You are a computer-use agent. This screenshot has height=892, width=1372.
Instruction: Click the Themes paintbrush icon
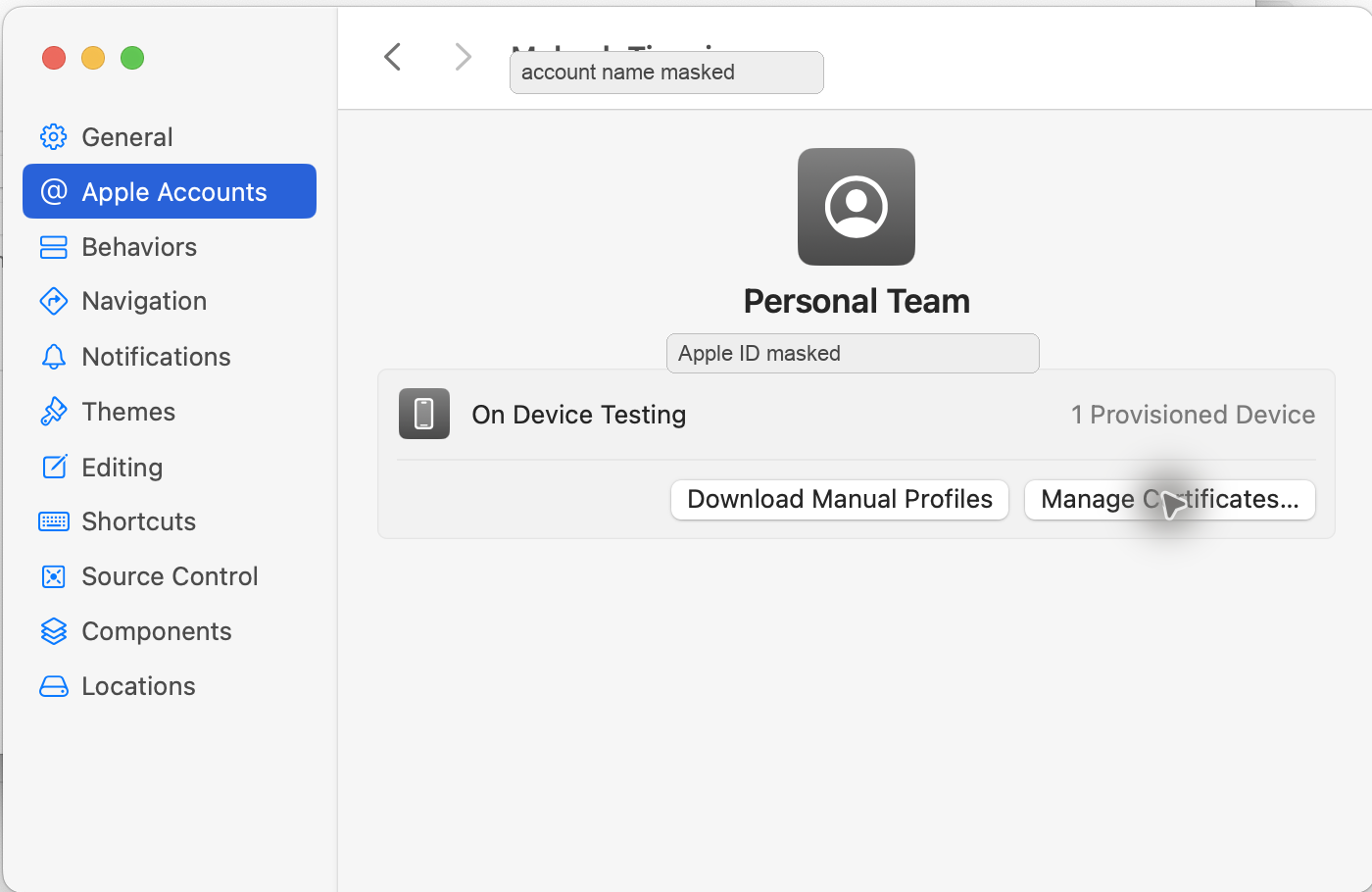pos(54,412)
